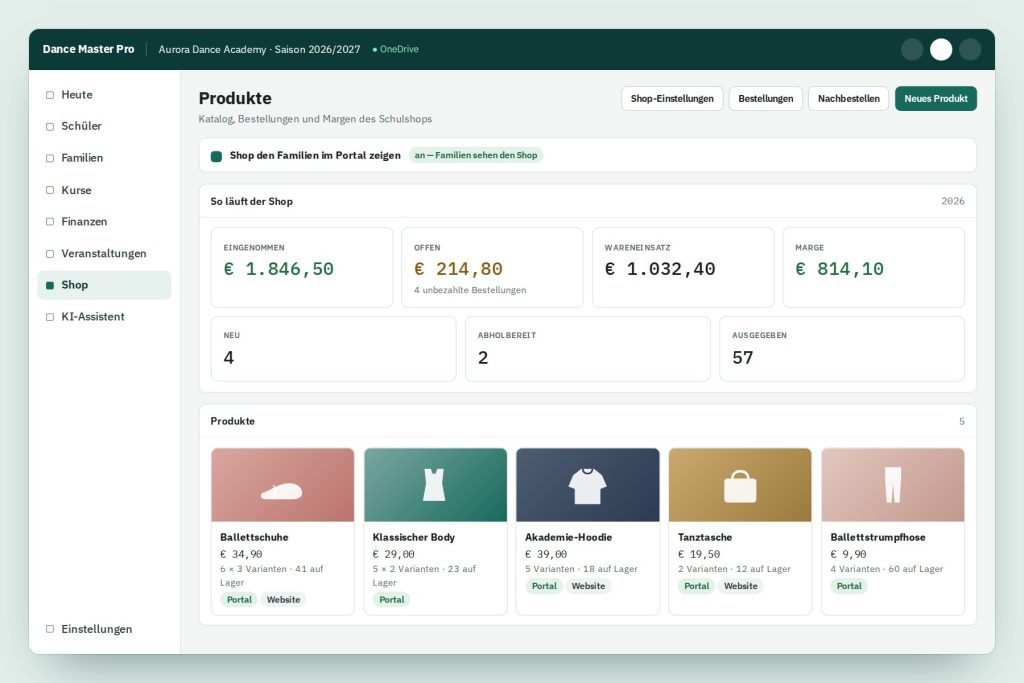Click the tights icon on Ballettstrumpfhose
Image resolution: width=1024 pixels, height=683 pixels.
coord(893,485)
